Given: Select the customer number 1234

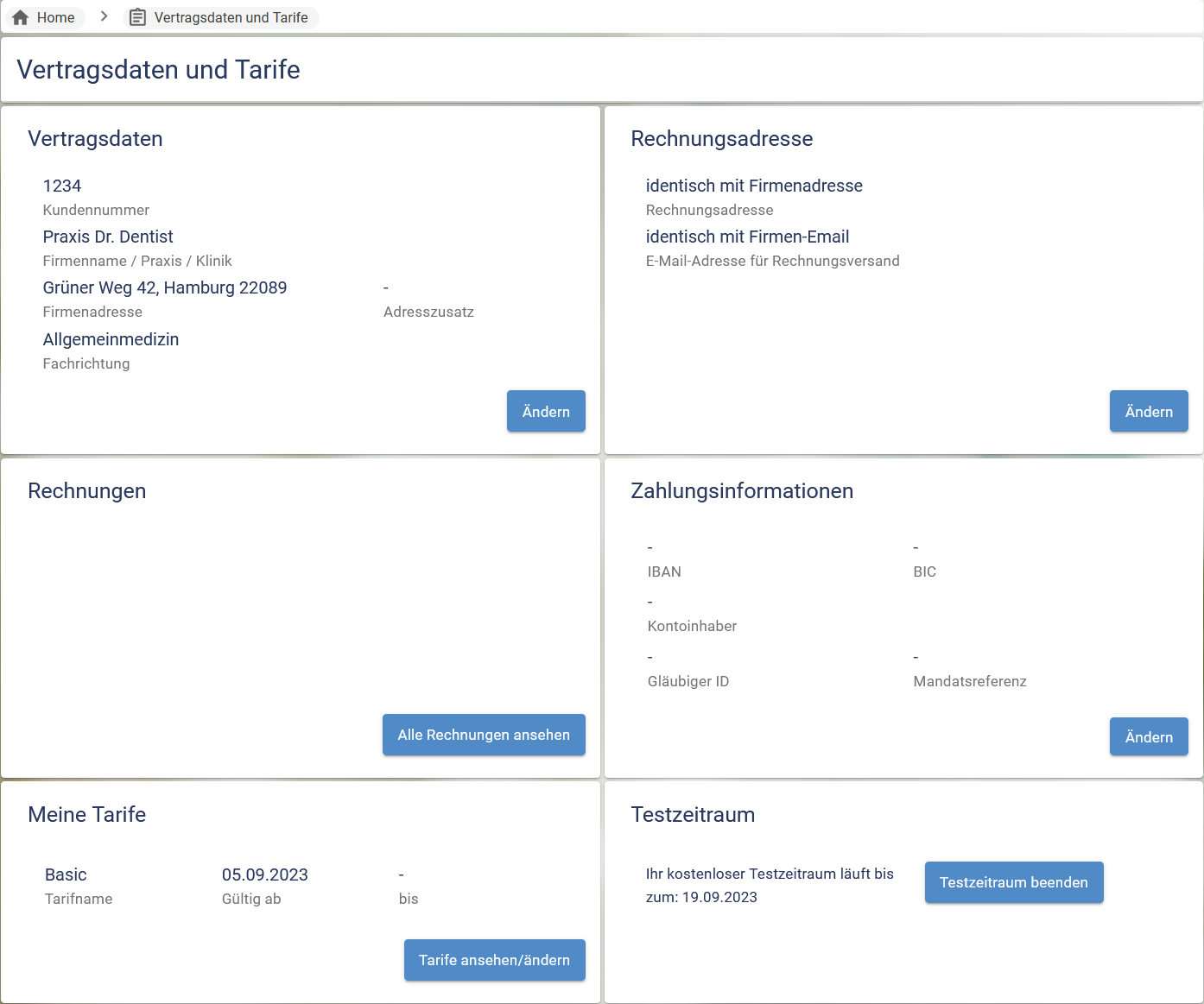Looking at the screenshot, I should 62,186.
